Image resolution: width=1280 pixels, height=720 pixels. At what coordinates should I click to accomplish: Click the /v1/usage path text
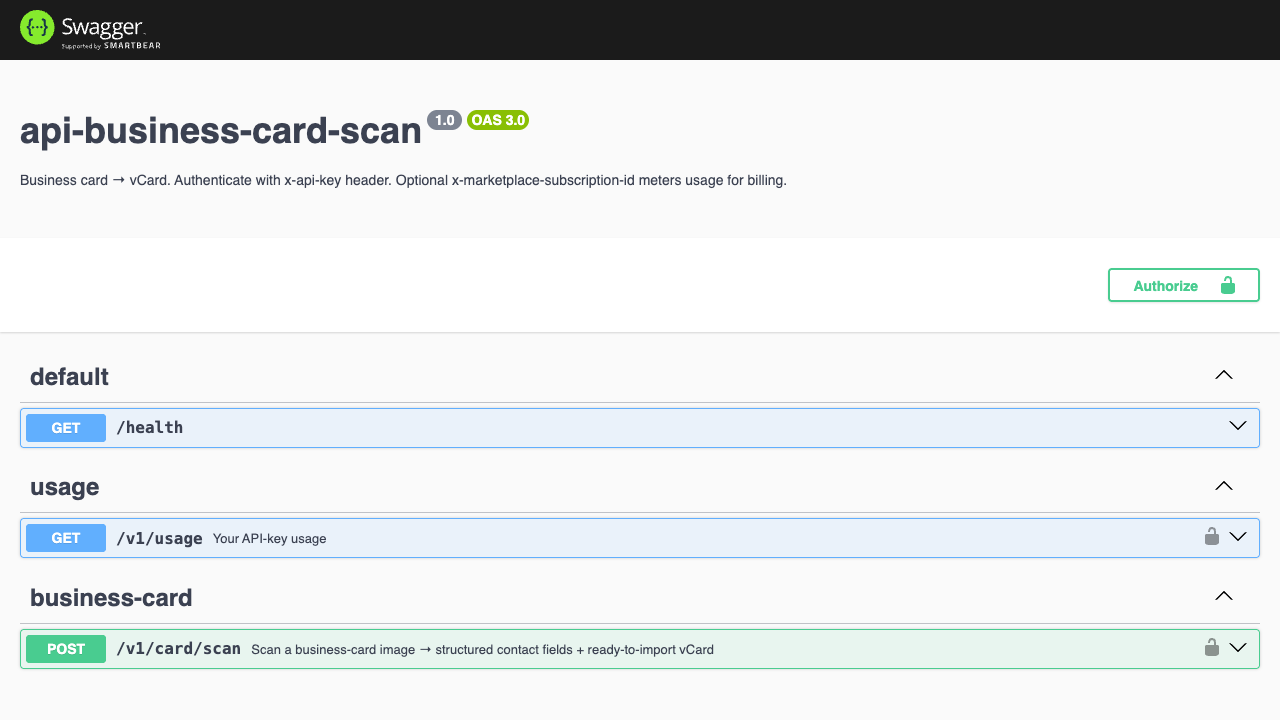pyautogui.click(x=160, y=538)
